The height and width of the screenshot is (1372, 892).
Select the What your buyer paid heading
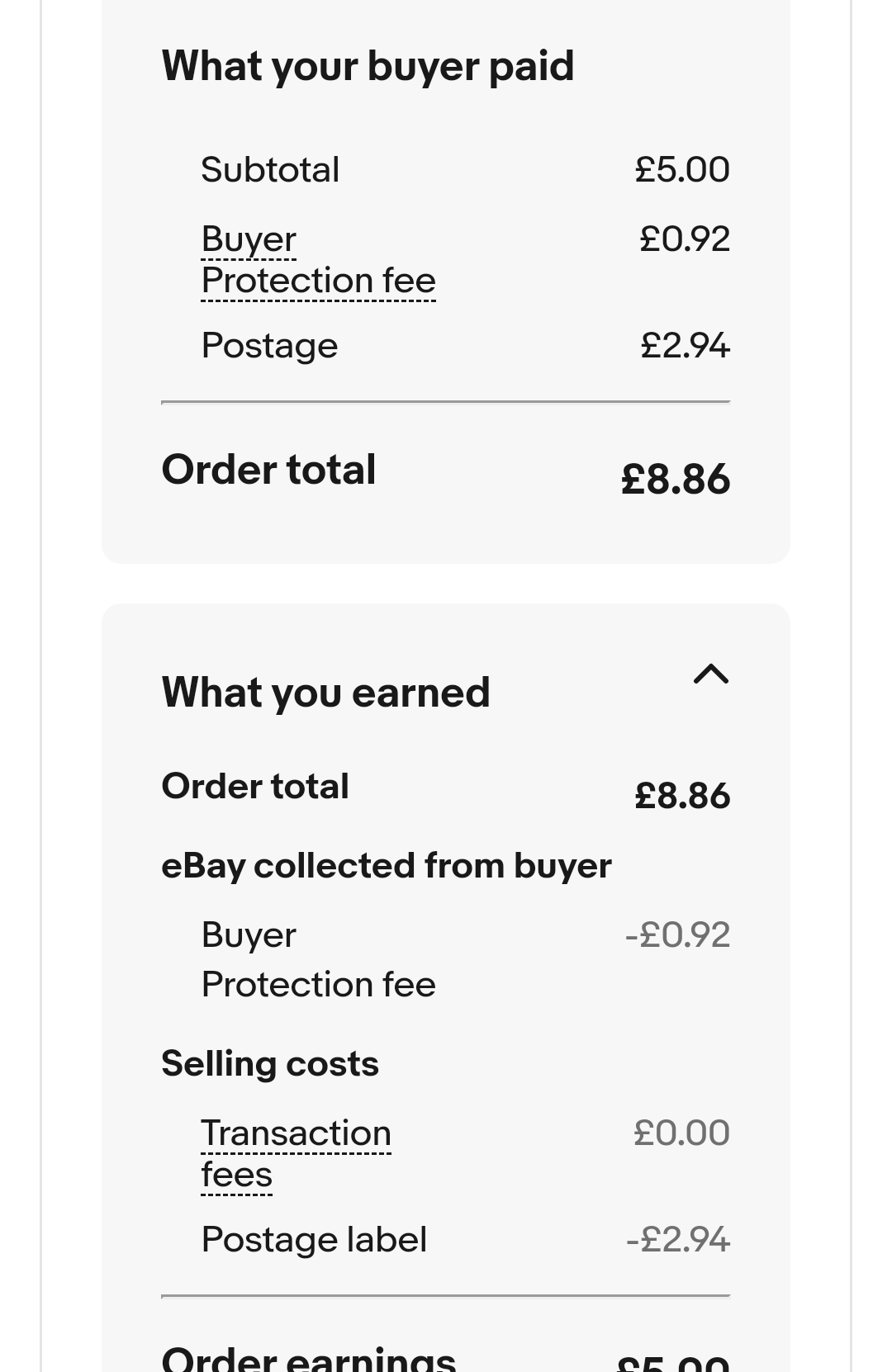pos(368,65)
